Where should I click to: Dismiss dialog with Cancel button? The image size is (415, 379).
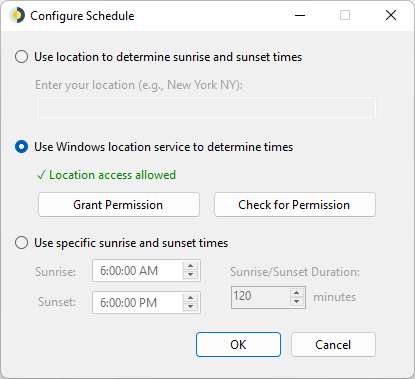click(333, 344)
